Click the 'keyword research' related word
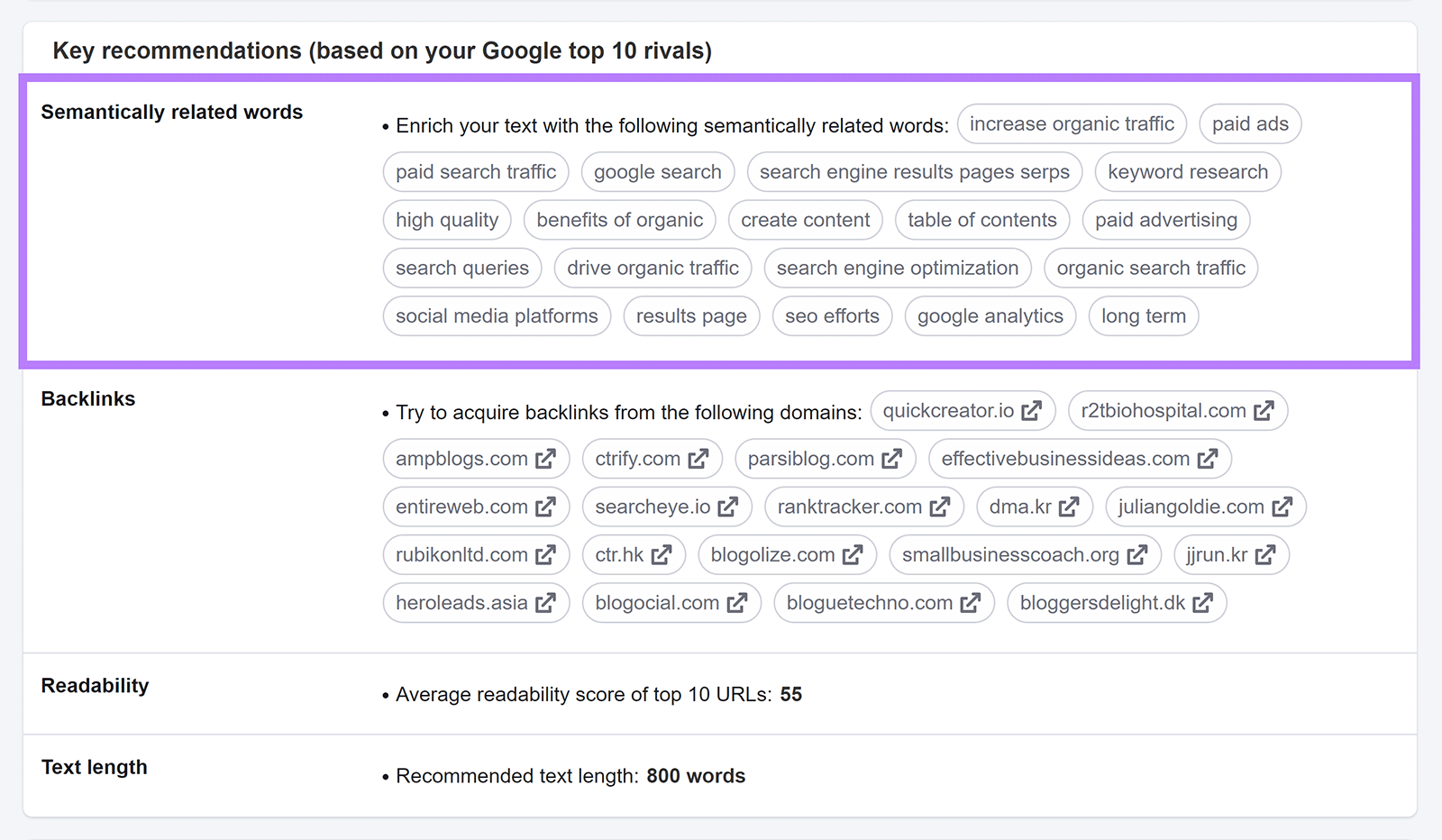 coord(1187,171)
